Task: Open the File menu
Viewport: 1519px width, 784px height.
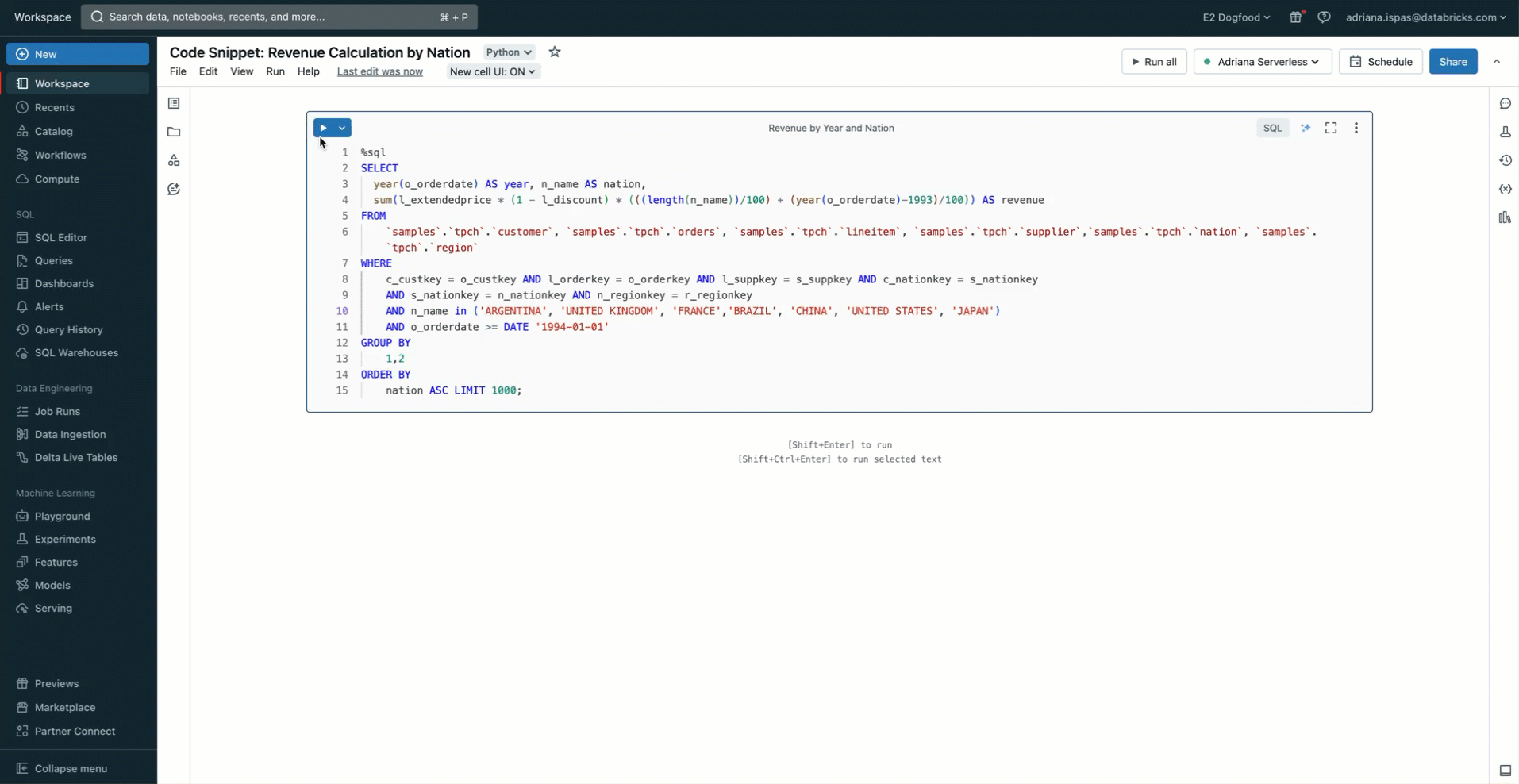Action: coord(178,71)
